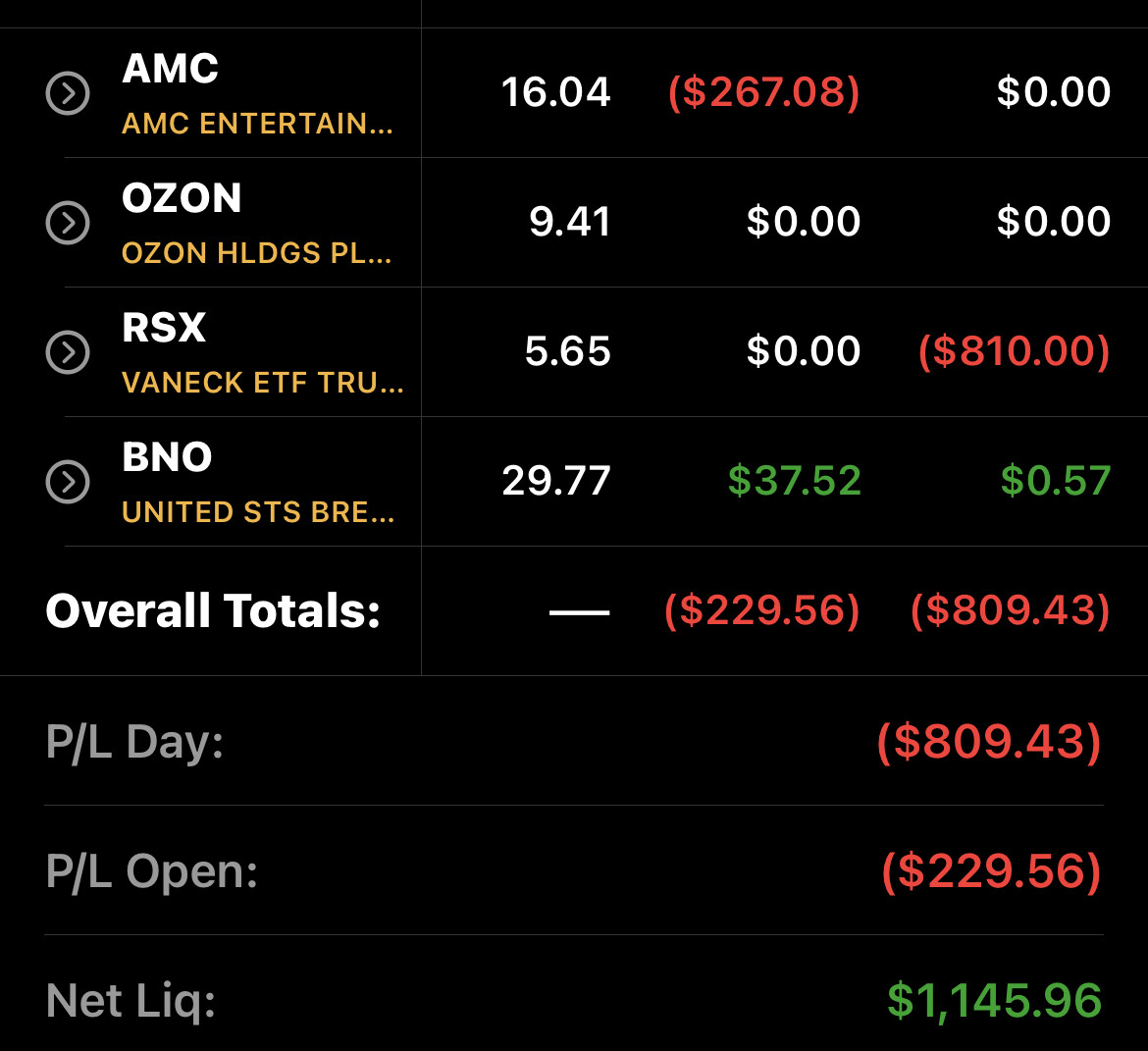Click VANECK ETF TRU... description text

tap(262, 383)
